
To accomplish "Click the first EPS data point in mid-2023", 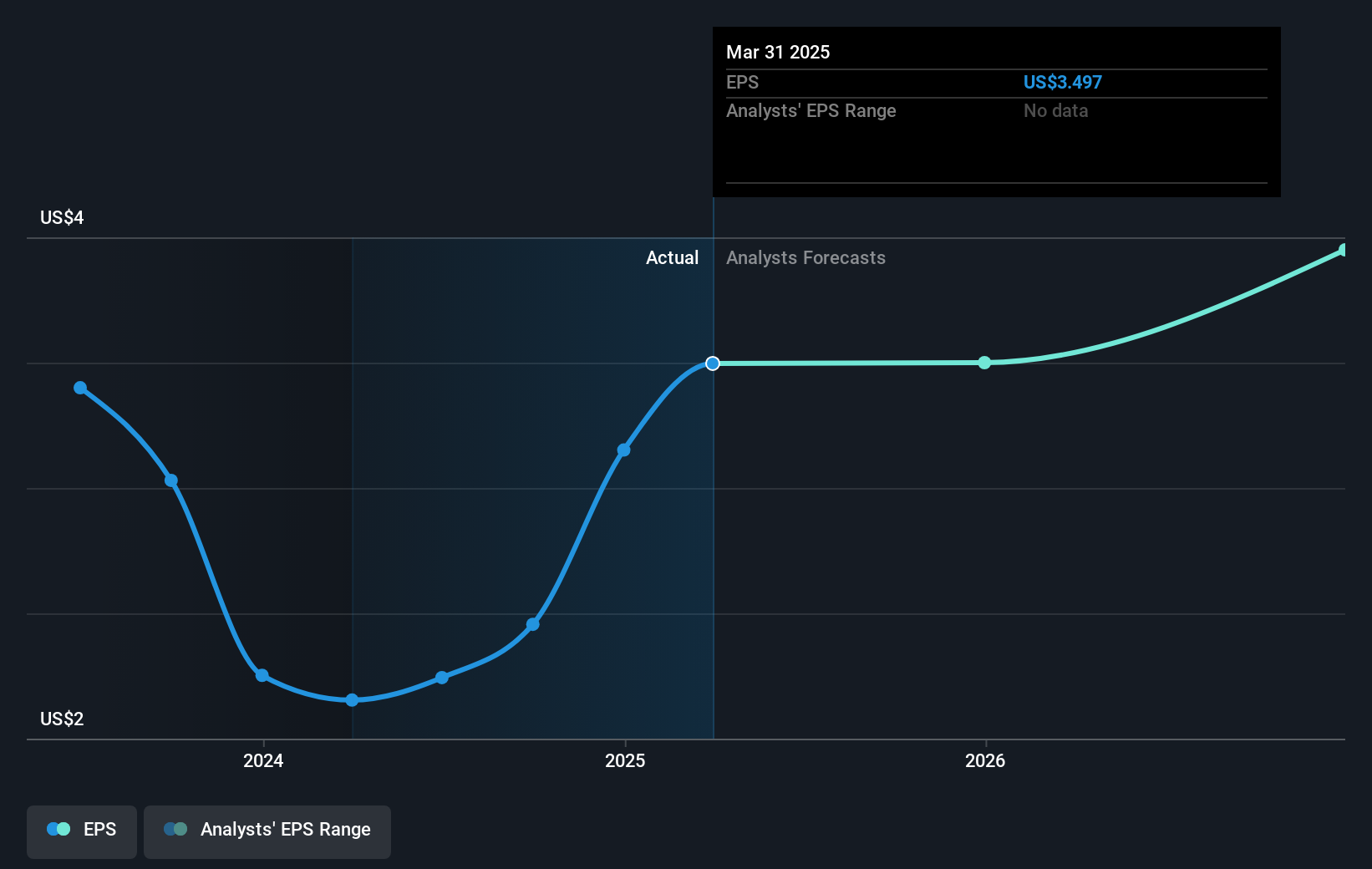I will 80,388.
